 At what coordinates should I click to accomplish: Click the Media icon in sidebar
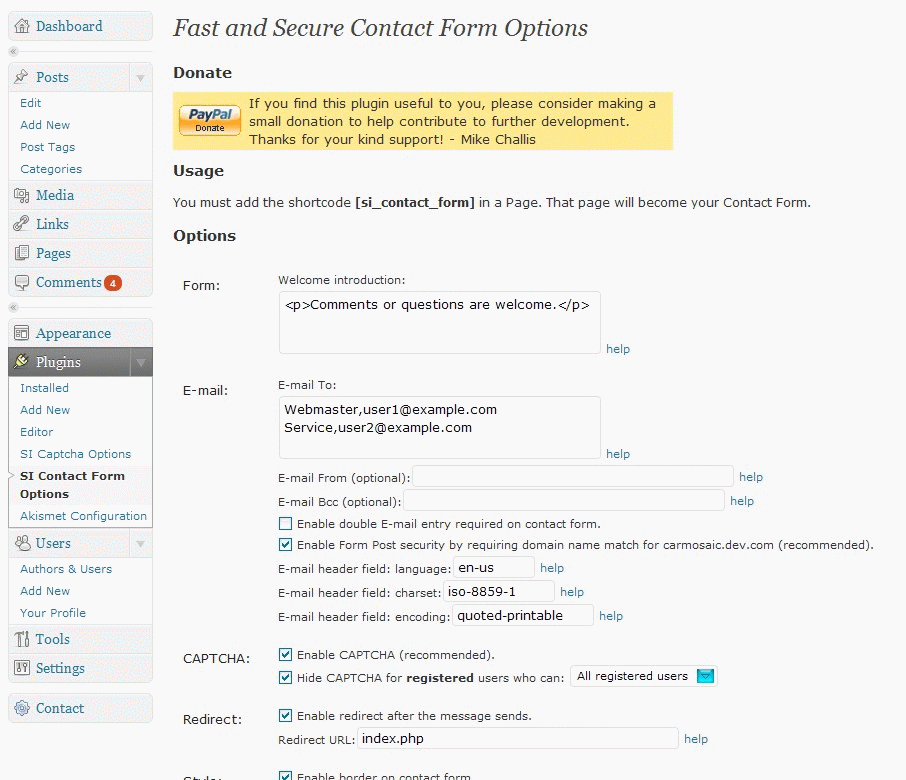(x=22, y=196)
